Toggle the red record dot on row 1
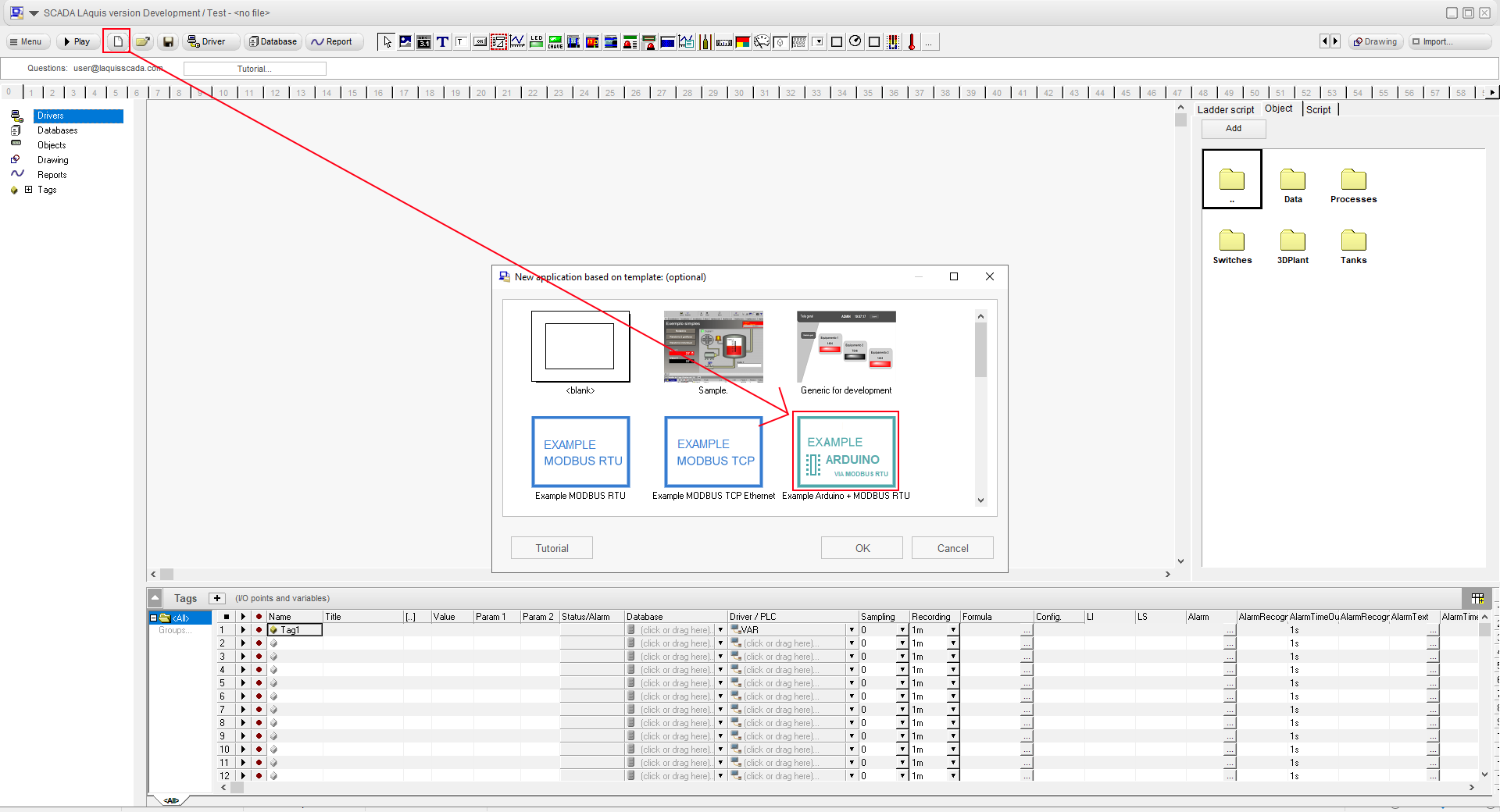The image size is (1500, 812). (x=259, y=630)
